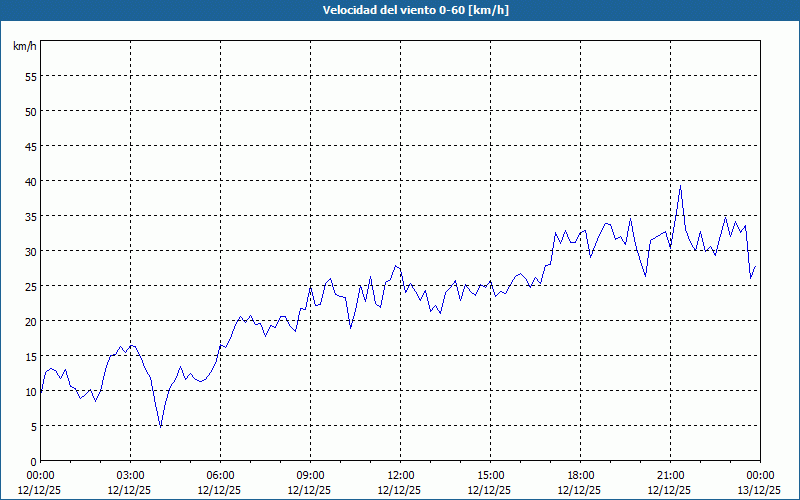Click the '40' value on y-axis
800x500 pixels.
(30, 181)
